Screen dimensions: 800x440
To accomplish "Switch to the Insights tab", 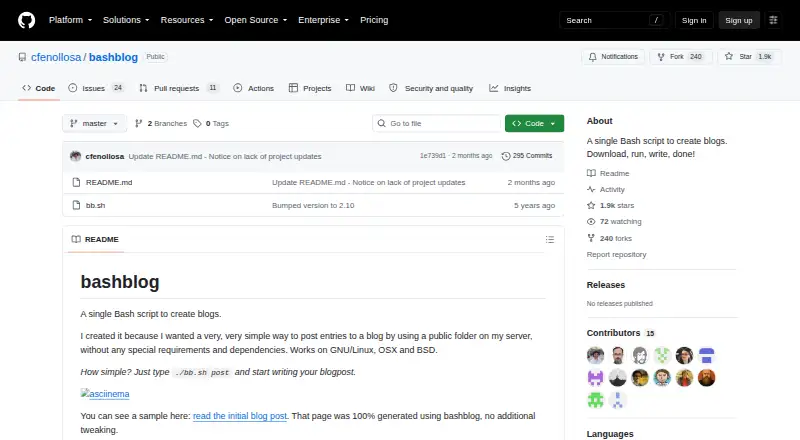I will click(510, 88).
